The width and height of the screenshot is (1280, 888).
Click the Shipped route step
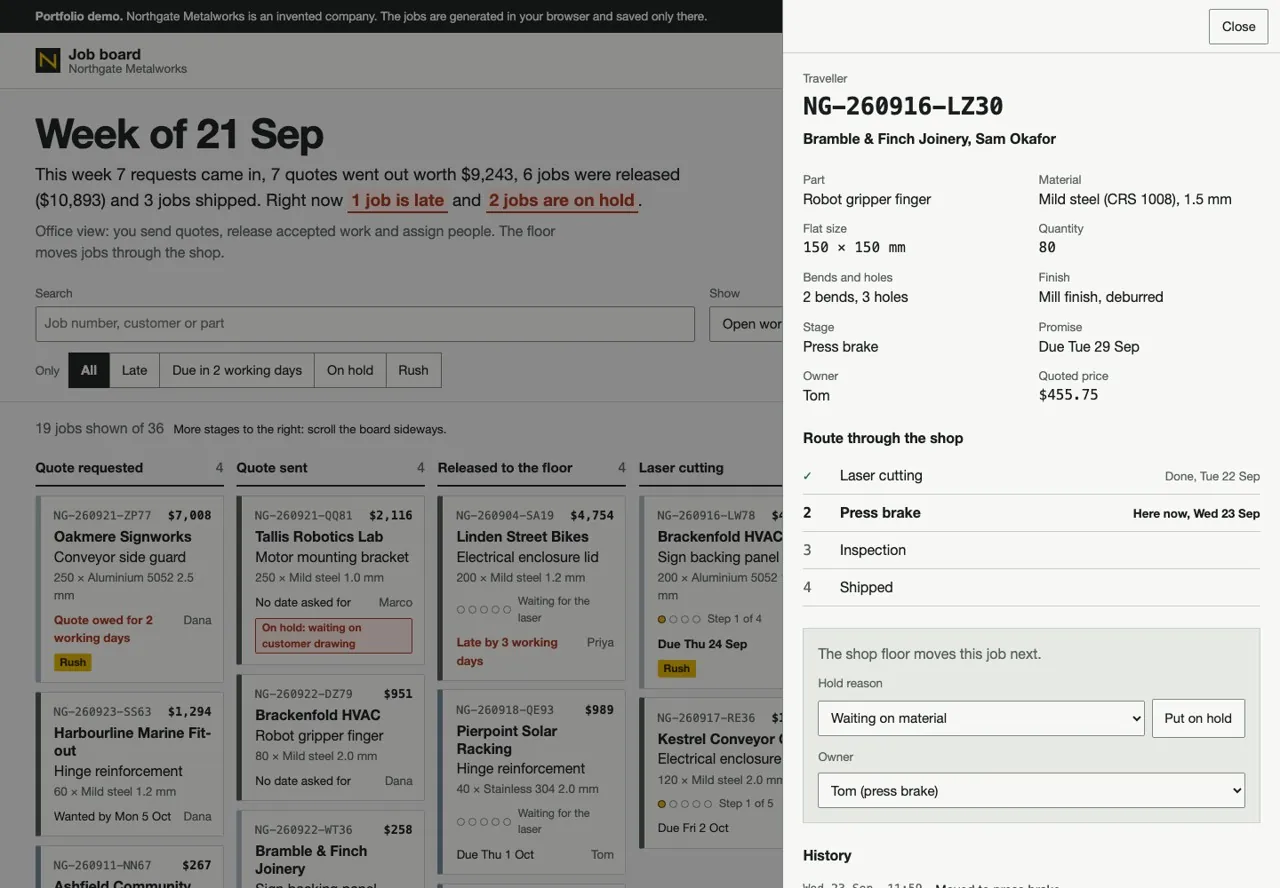pos(1031,587)
